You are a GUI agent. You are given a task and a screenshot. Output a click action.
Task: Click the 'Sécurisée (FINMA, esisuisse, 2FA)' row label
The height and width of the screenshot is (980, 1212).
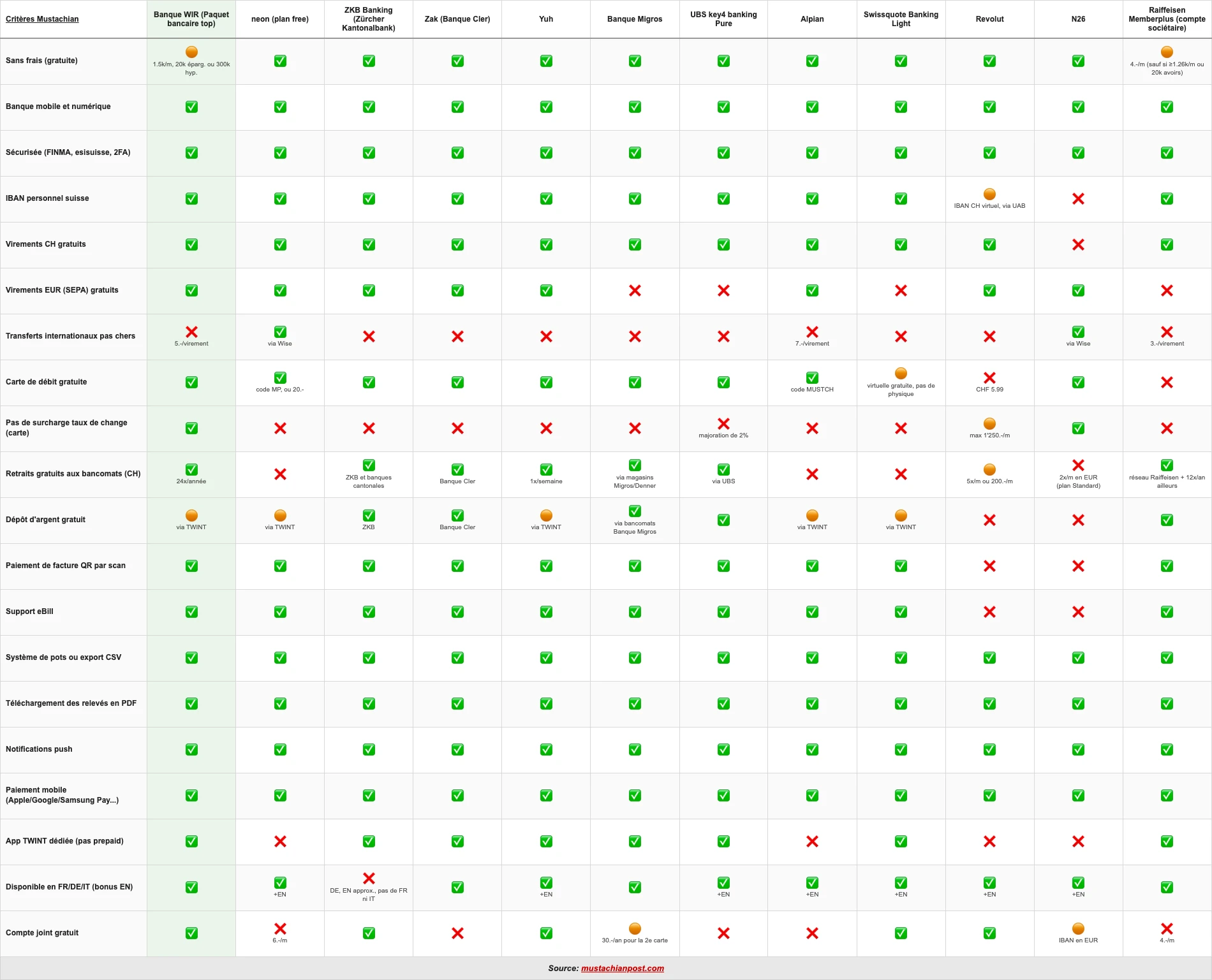click(x=68, y=152)
